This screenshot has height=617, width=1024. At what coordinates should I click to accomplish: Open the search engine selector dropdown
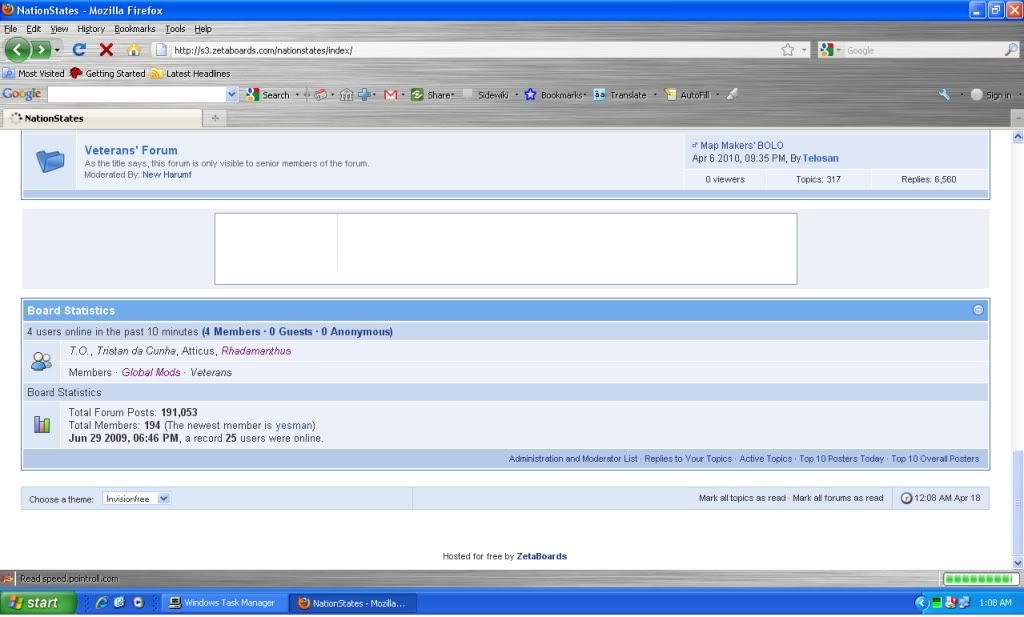click(831, 50)
